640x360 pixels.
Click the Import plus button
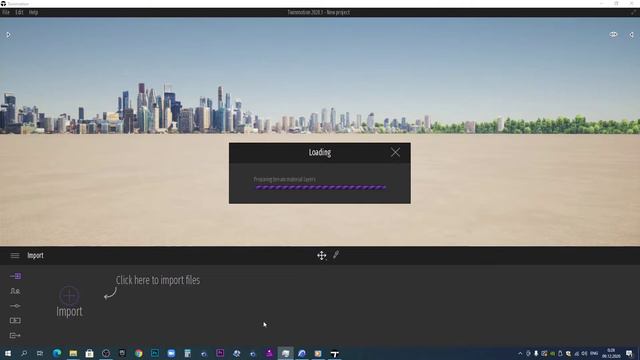(x=69, y=296)
